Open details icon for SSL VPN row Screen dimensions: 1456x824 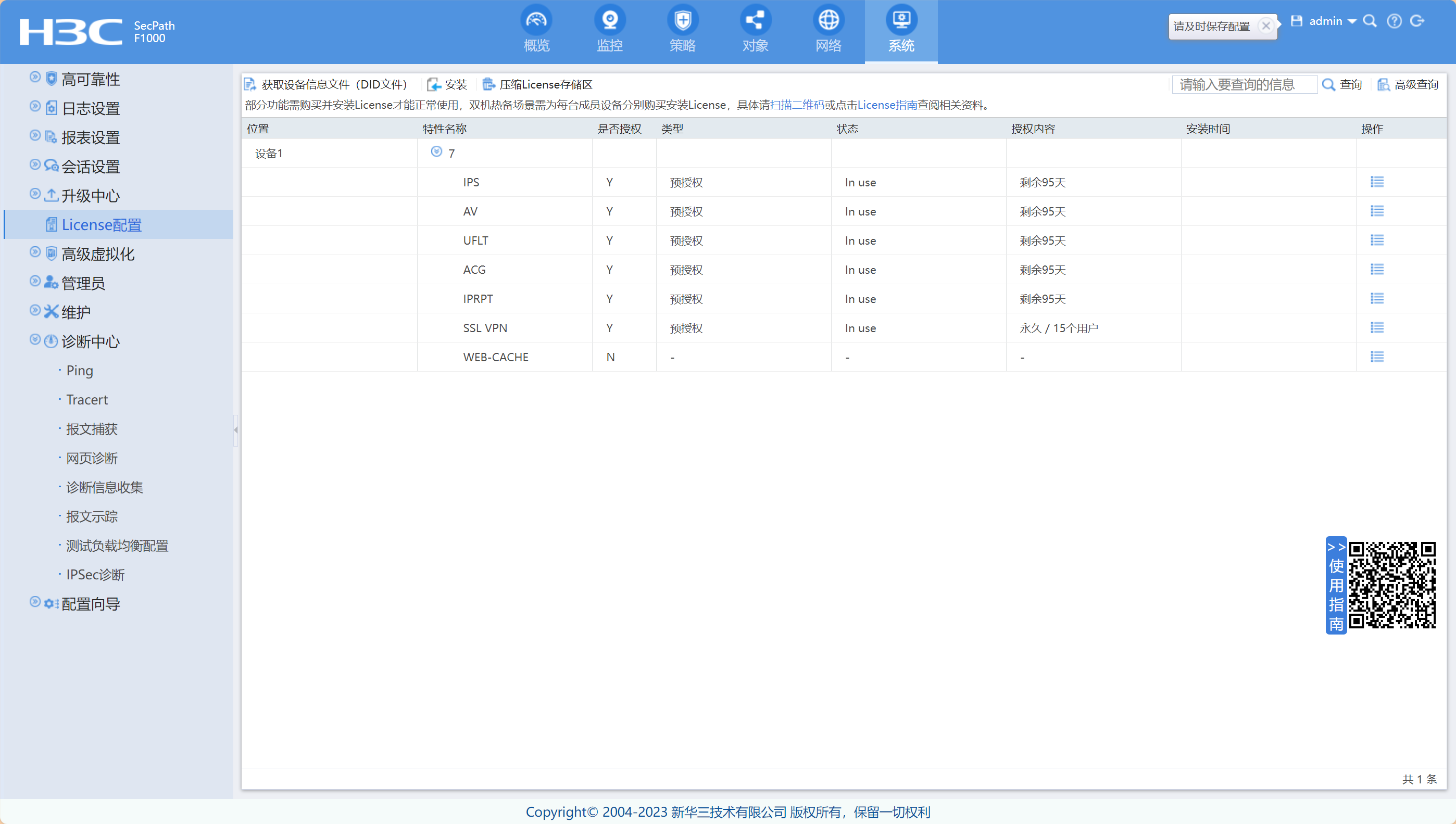click(x=1377, y=328)
